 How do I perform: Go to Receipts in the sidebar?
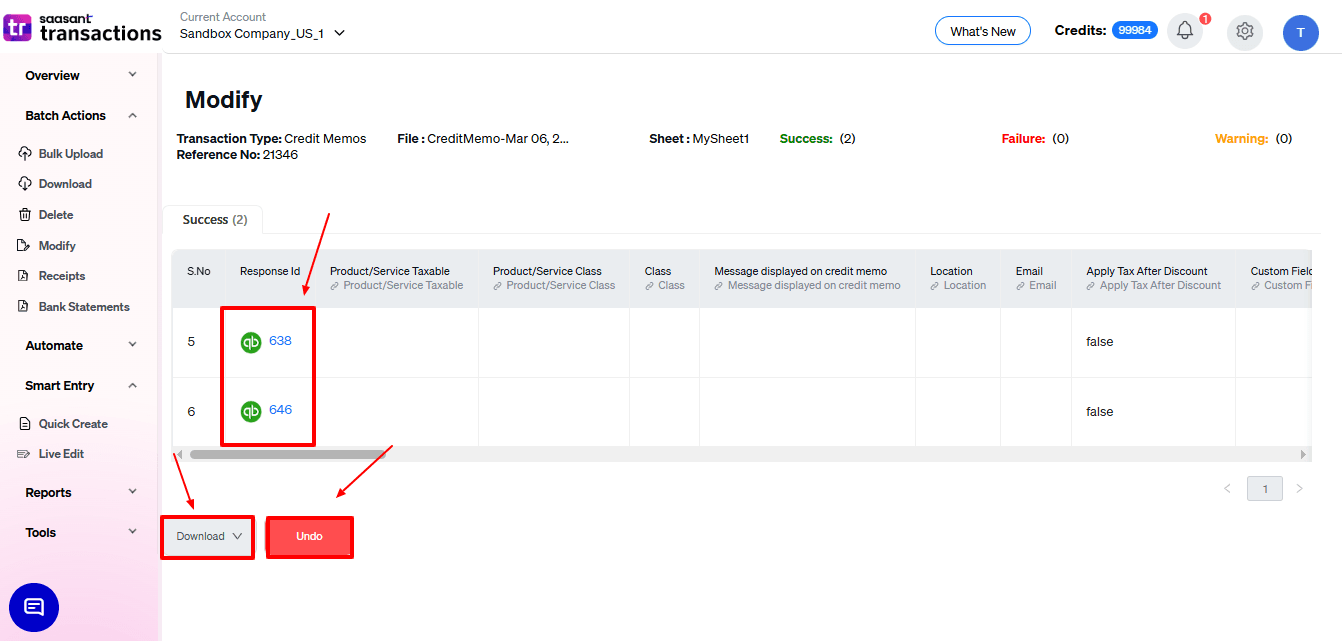(62, 276)
